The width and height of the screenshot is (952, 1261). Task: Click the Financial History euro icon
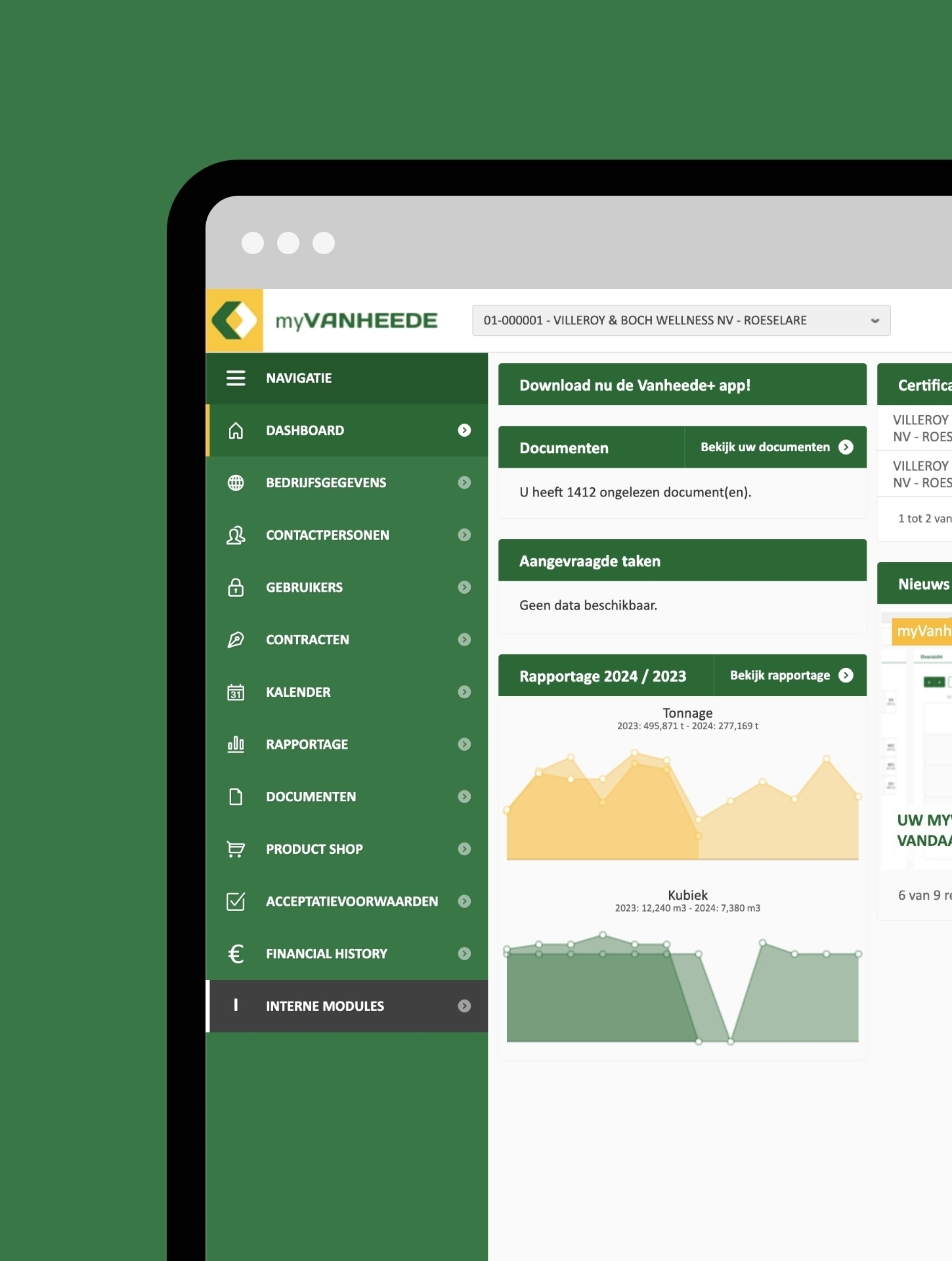pos(236,954)
